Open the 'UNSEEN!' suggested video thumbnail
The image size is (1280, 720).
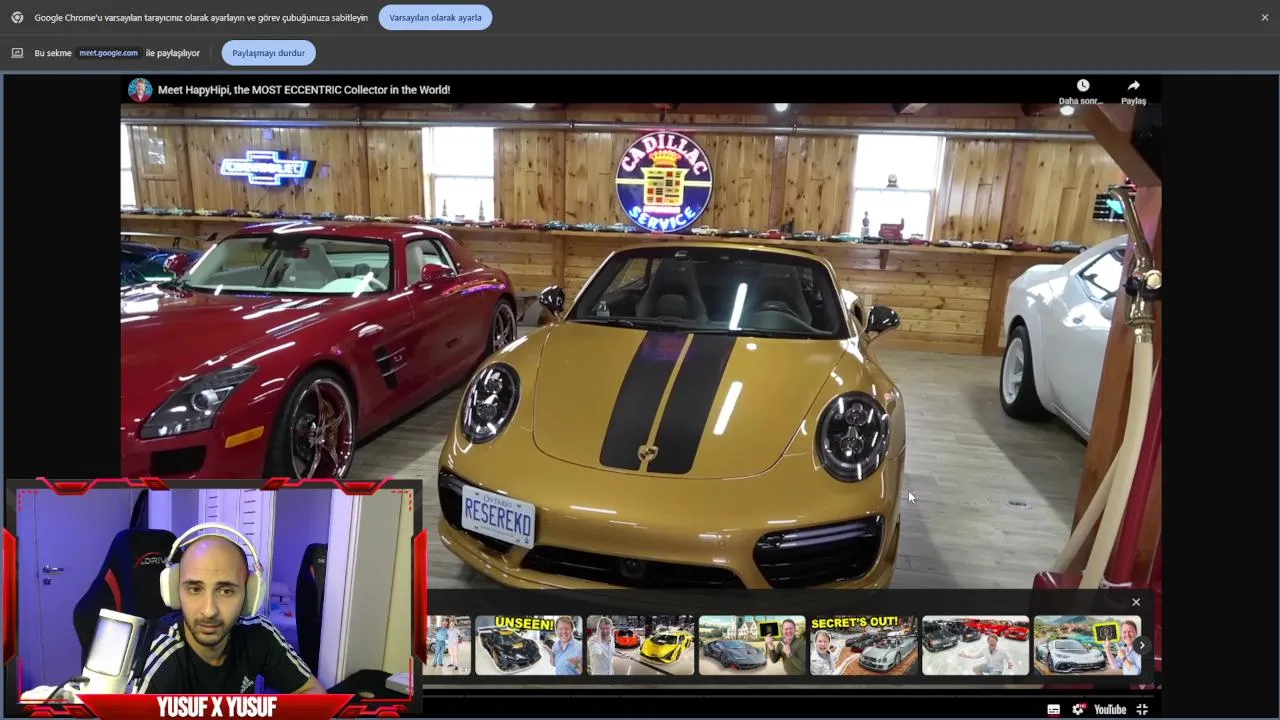click(x=528, y=645)
